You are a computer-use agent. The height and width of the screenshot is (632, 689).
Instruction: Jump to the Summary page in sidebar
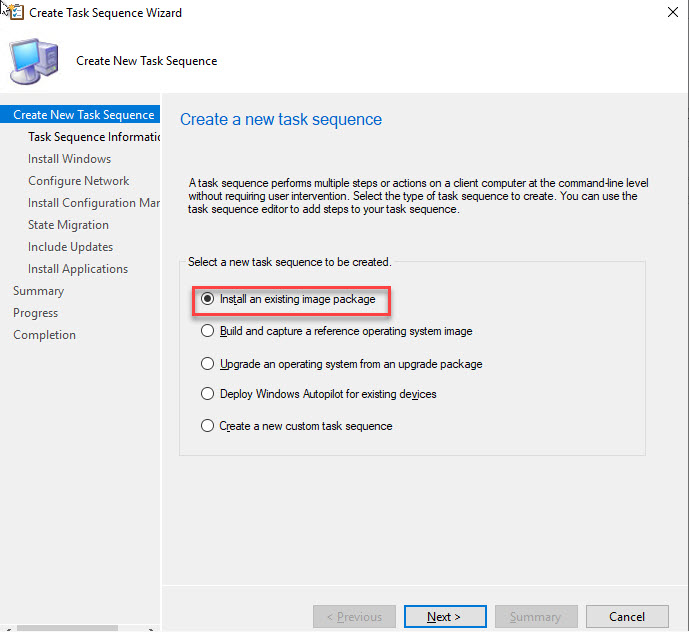tap(39, 291)
